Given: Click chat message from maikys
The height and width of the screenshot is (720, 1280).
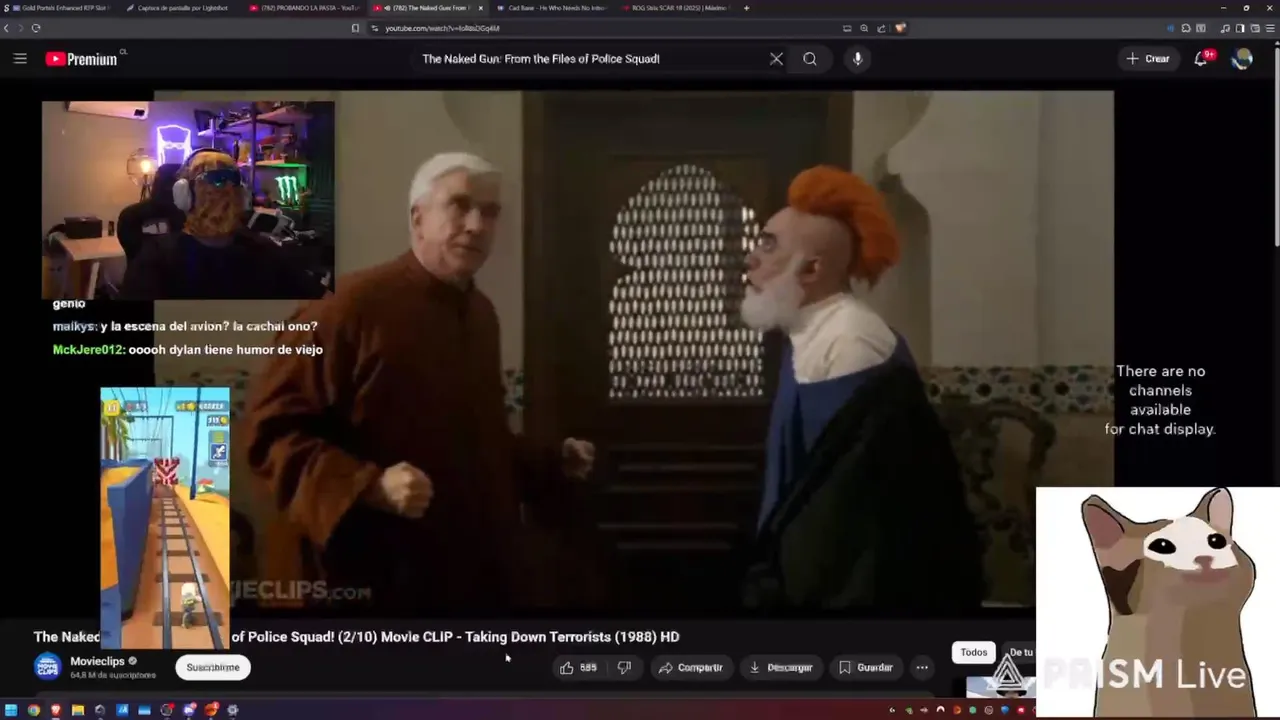Looking at the screenshot, I should click(185, 326).
